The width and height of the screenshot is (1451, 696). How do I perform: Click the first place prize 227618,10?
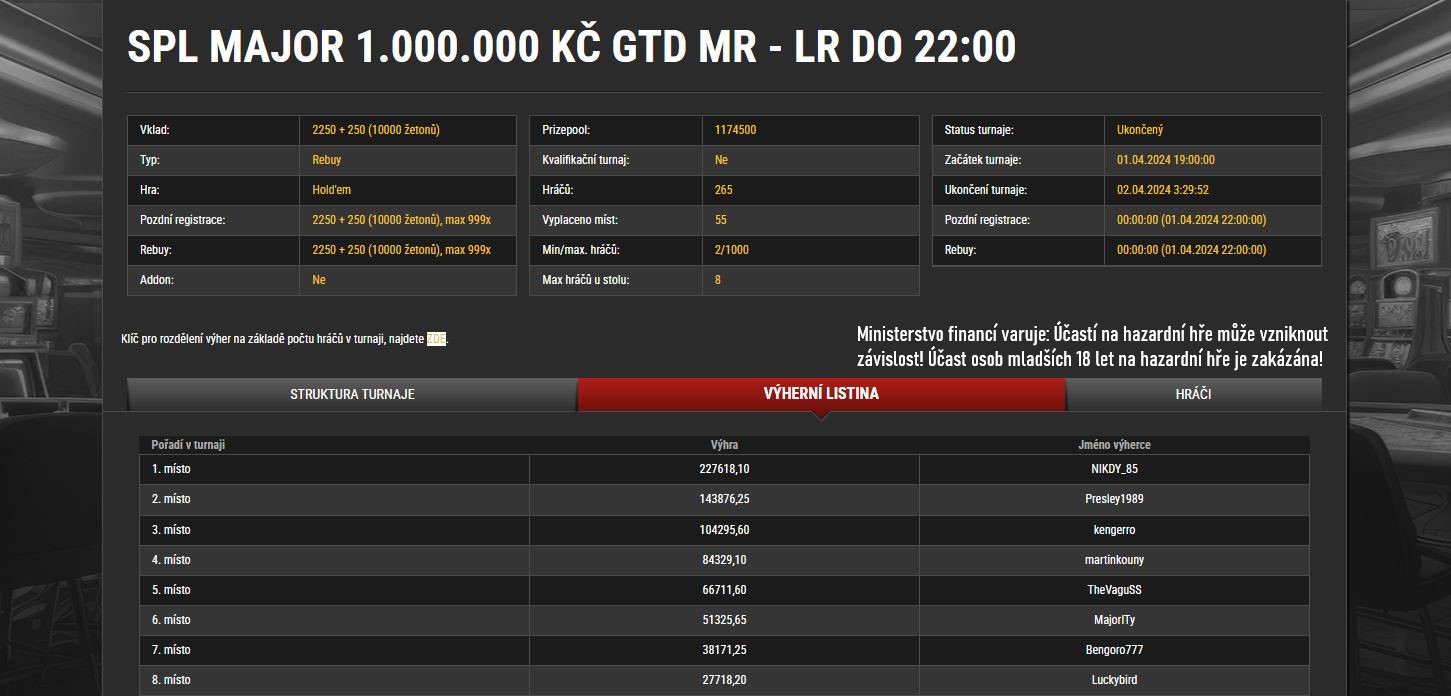tap(724, 469)
